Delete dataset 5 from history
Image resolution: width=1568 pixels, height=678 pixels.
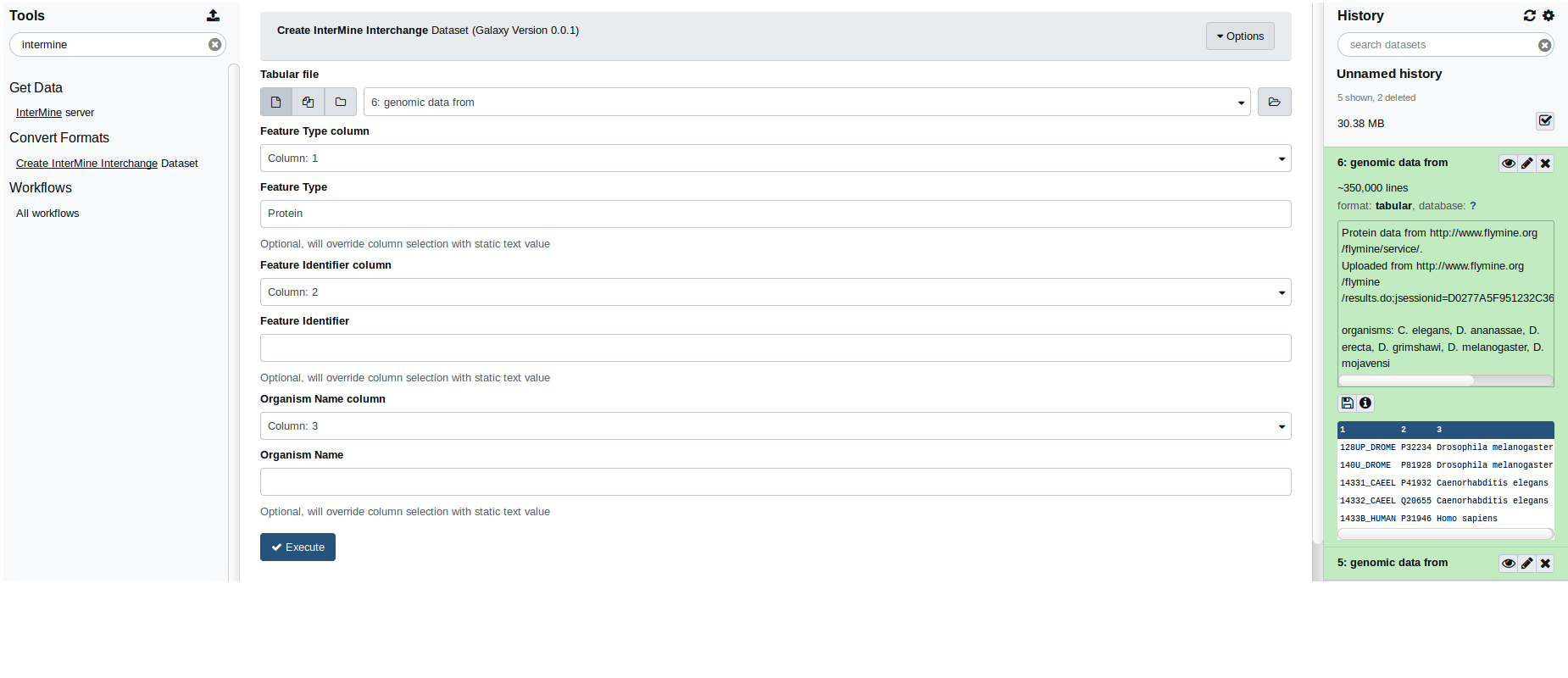click(1546, 564)
